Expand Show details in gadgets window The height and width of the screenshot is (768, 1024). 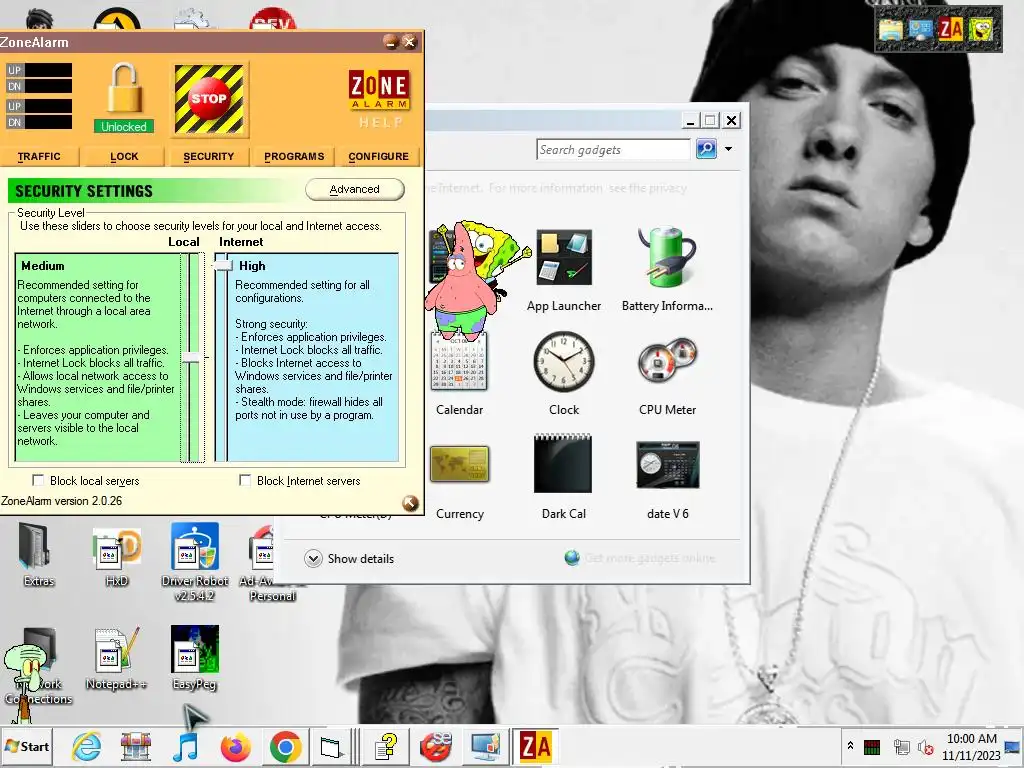[x=349, y=558]
